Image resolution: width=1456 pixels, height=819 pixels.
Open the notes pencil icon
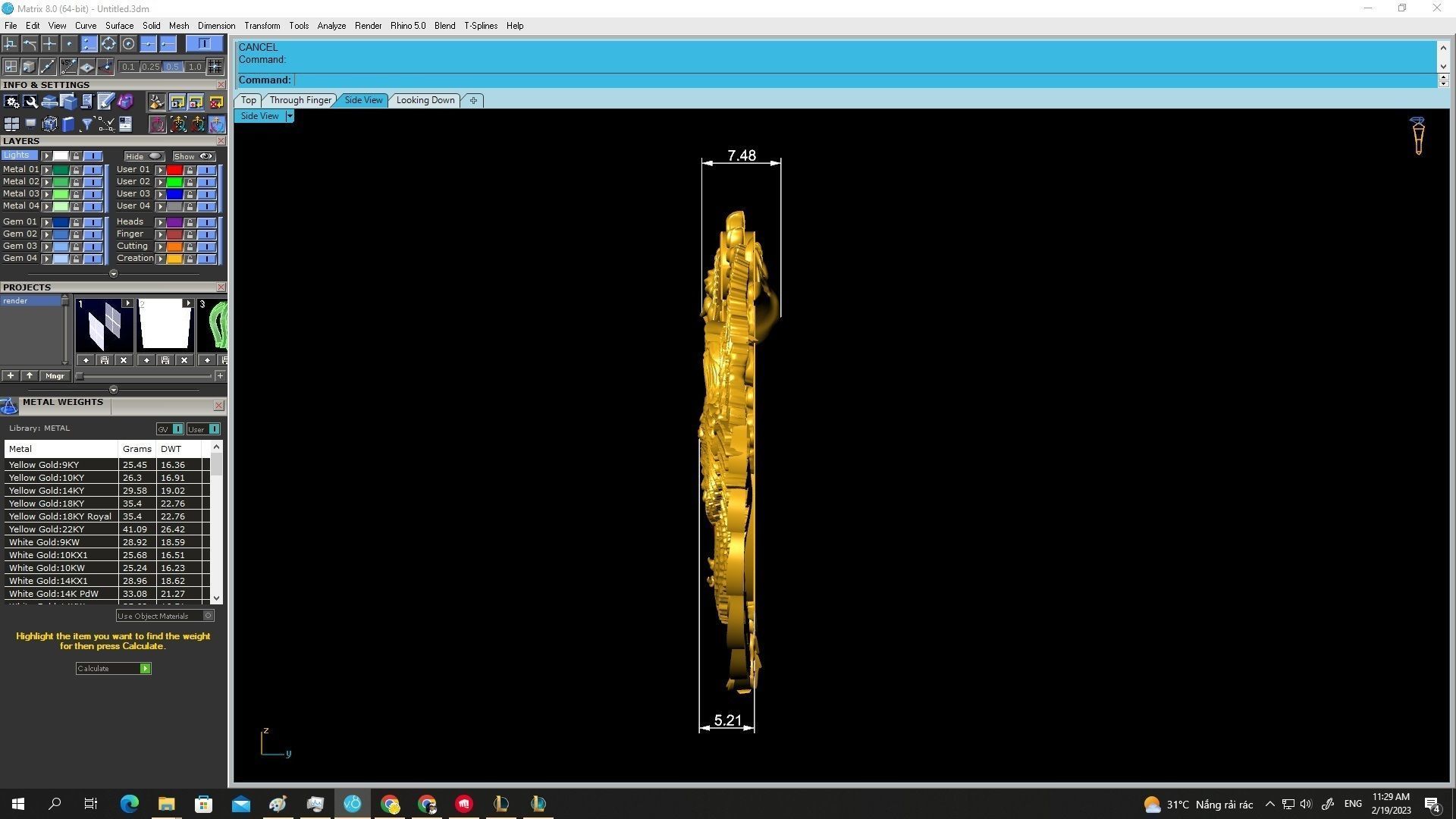pyautogui.click(x=105, y=102)
